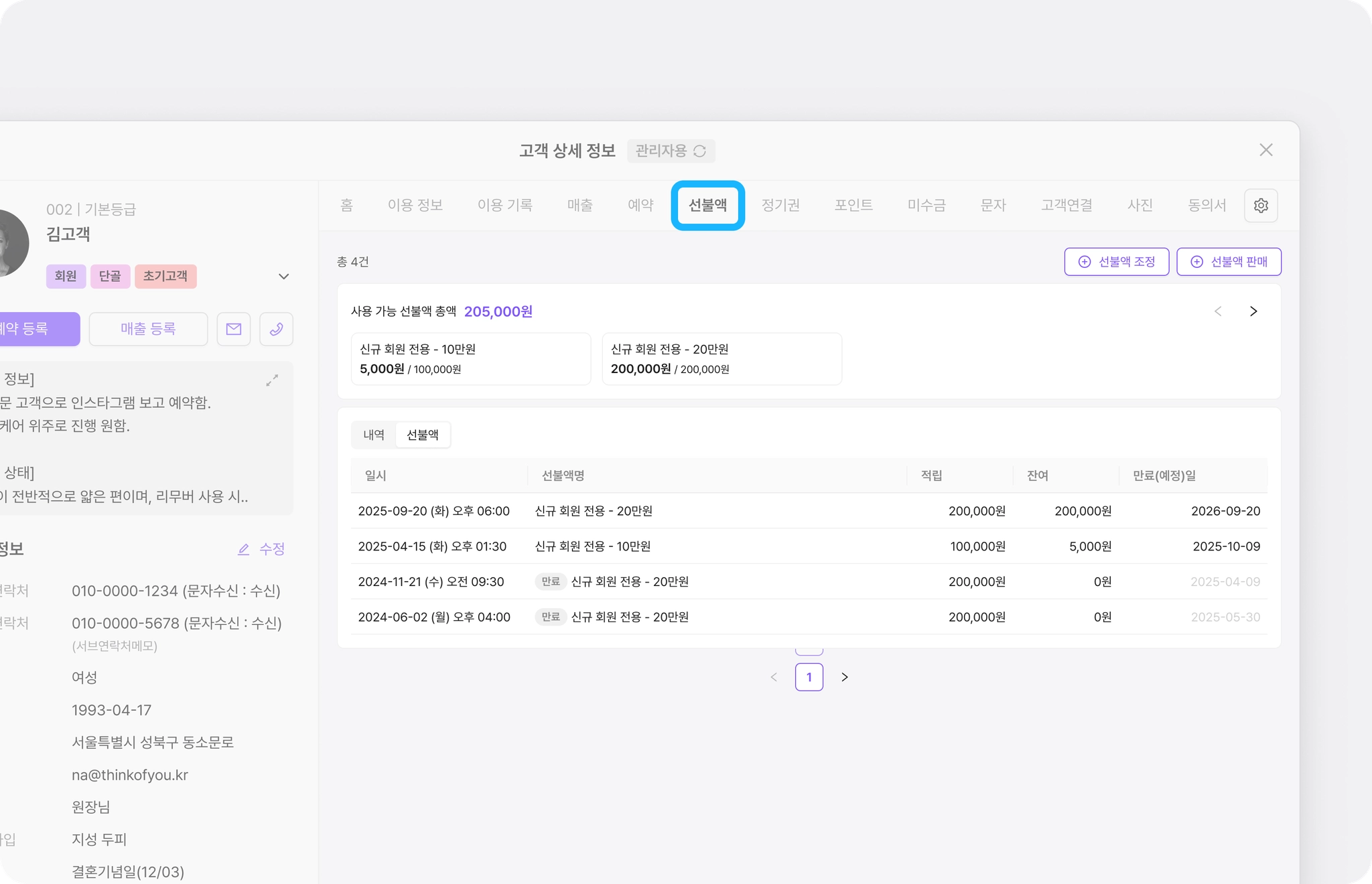Click the pencil 수정 edit link
Image resolution: width=1372 pixels, height=884 pixels.
point(261,549)
